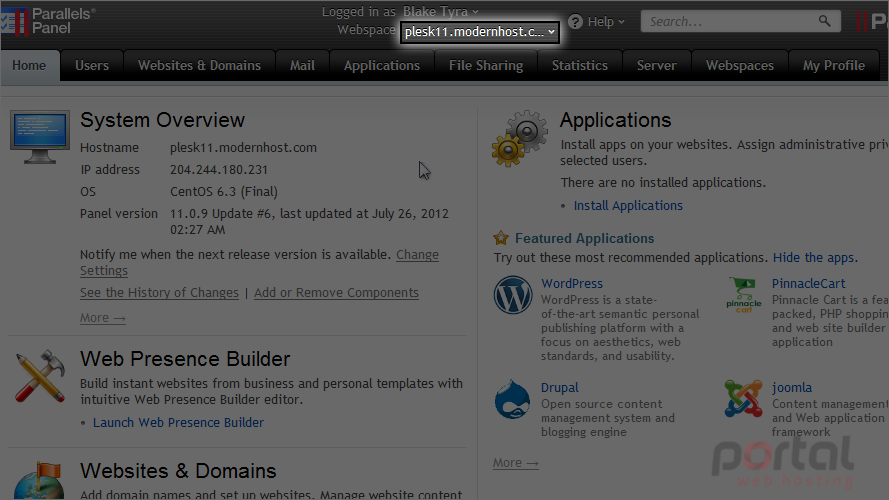The width and height of the screenshot is (889, 500).
Task: Click Add or Remove Components link
Action: tap(336, 293)
